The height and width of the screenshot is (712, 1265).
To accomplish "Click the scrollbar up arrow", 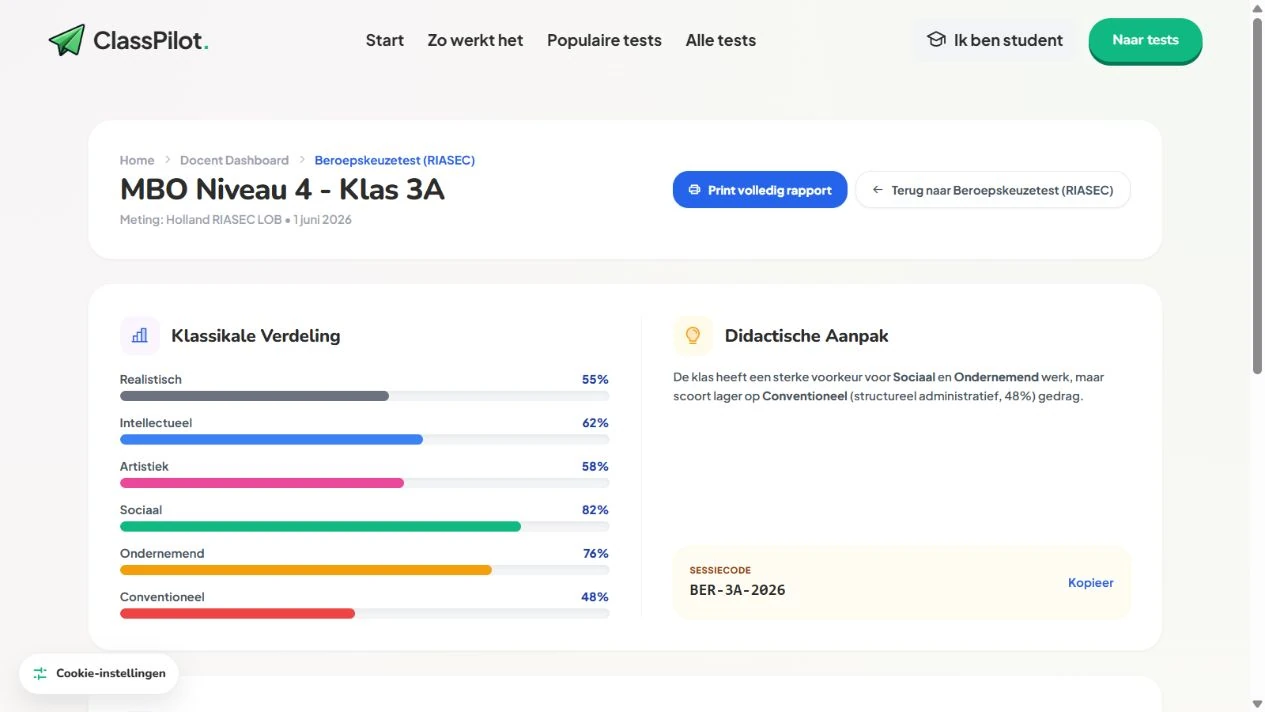I will coord(1257,7).
